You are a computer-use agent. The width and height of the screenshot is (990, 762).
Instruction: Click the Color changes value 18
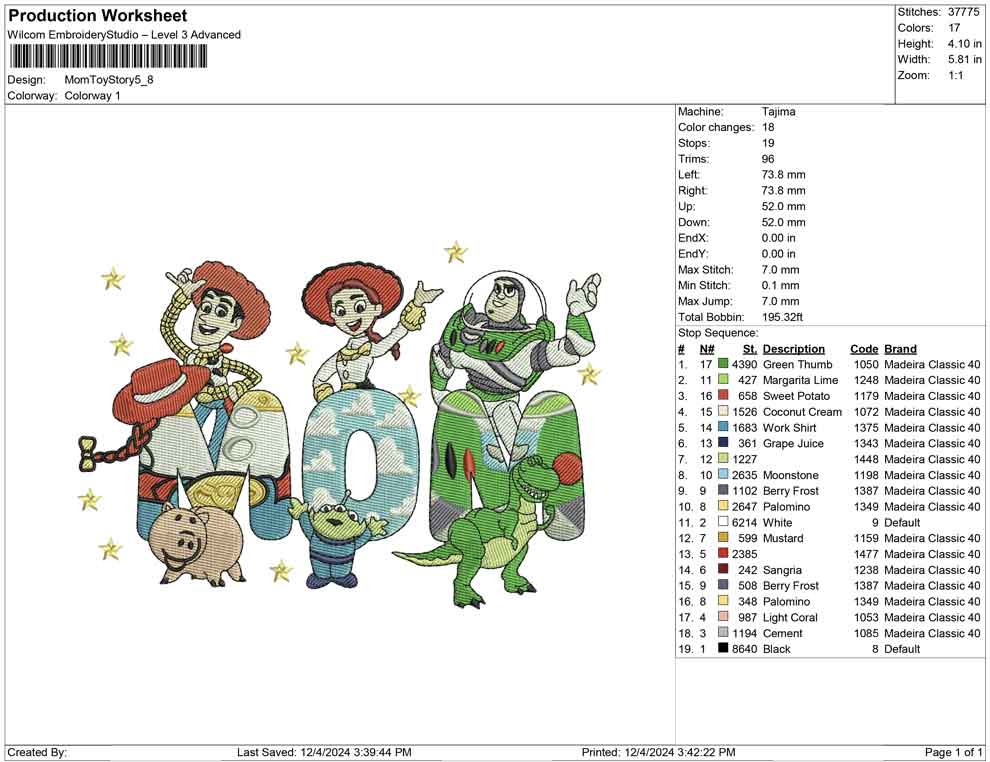[768, 127]
